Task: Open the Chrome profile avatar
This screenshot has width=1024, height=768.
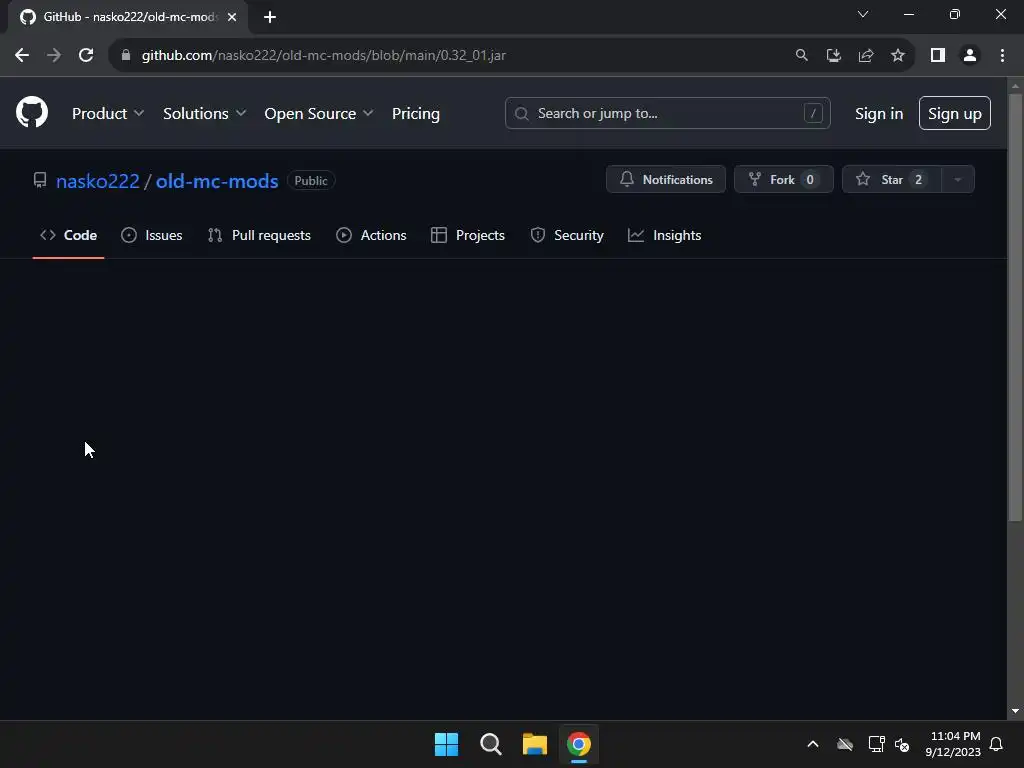Action: [x=970, y=56]
